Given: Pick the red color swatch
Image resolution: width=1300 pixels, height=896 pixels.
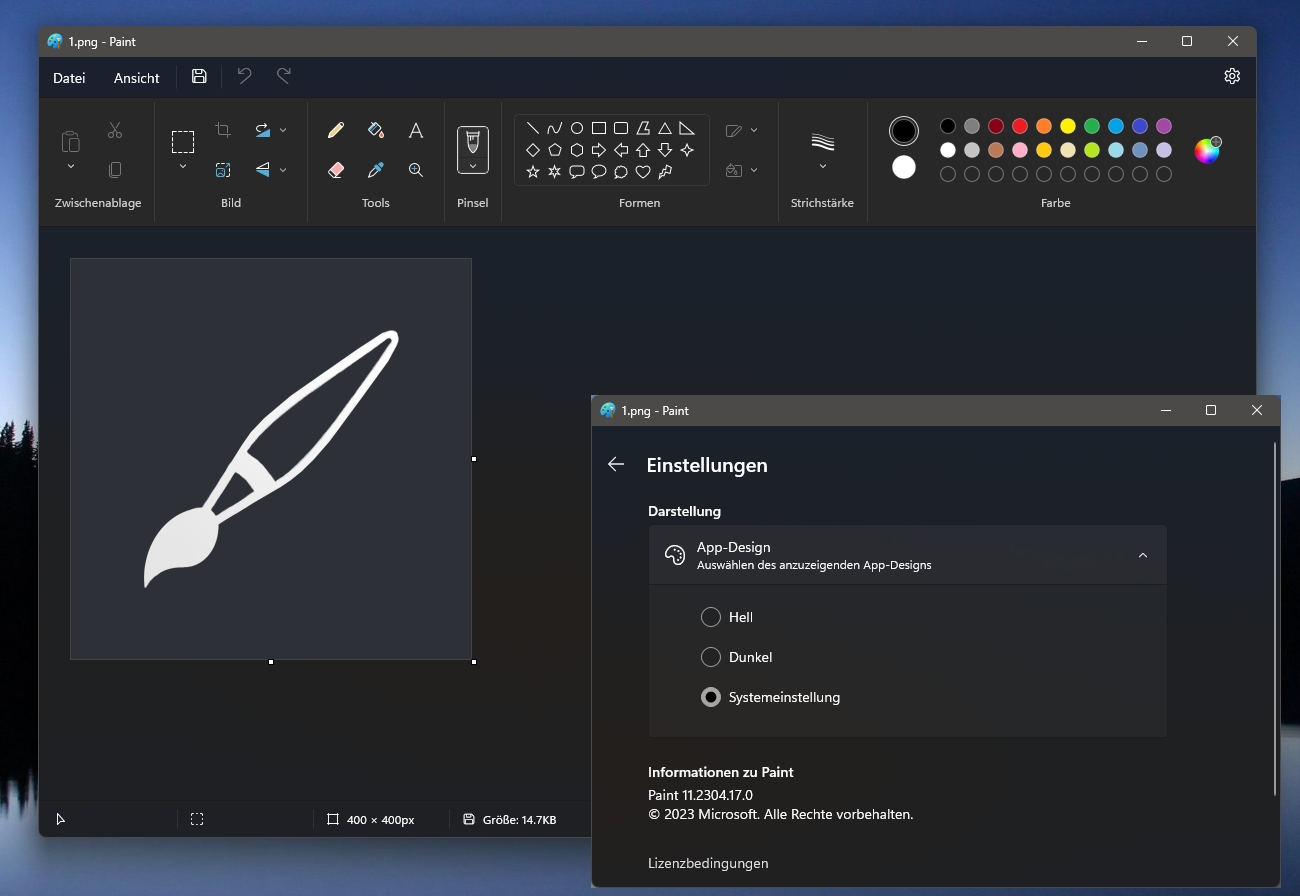Looking at the screenshot, I should click(x=1020, y=126).
